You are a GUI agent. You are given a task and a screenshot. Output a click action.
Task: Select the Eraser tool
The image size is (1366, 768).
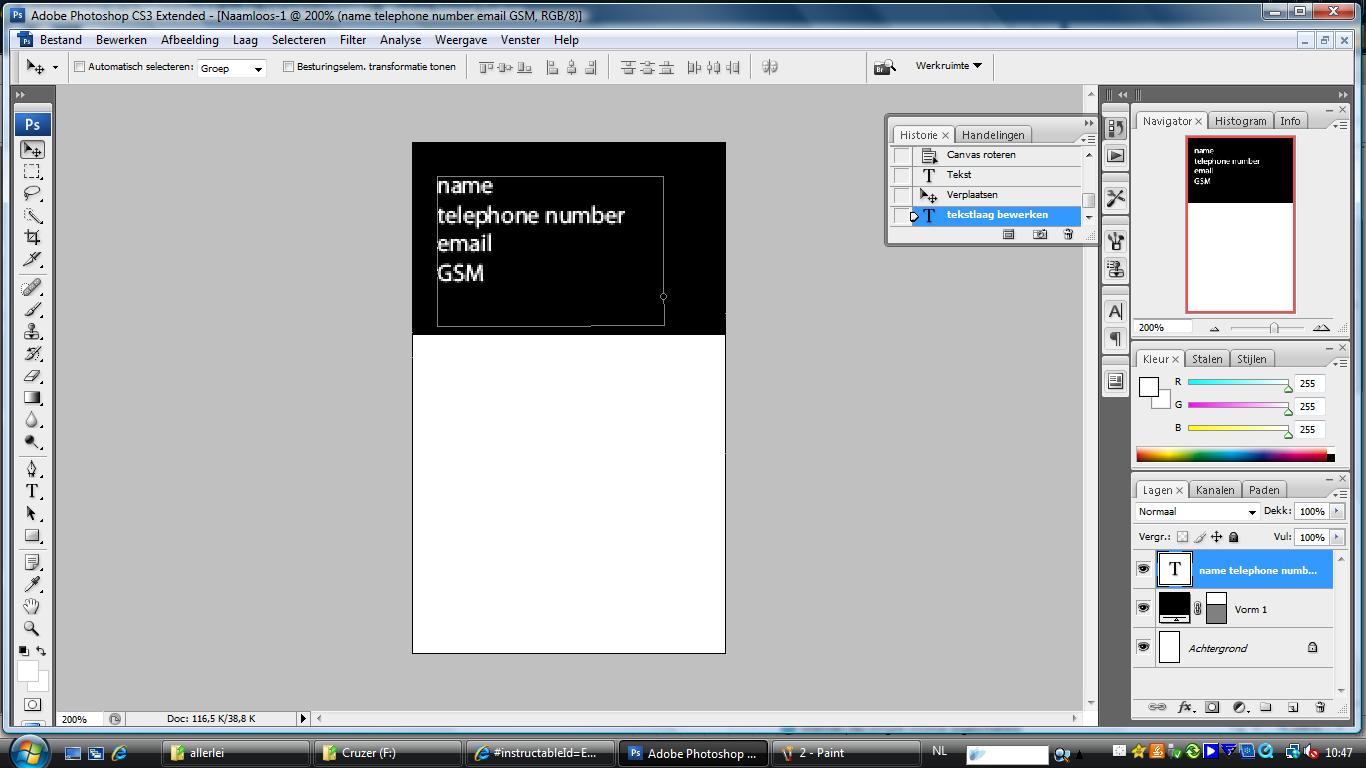coord(32,377)
